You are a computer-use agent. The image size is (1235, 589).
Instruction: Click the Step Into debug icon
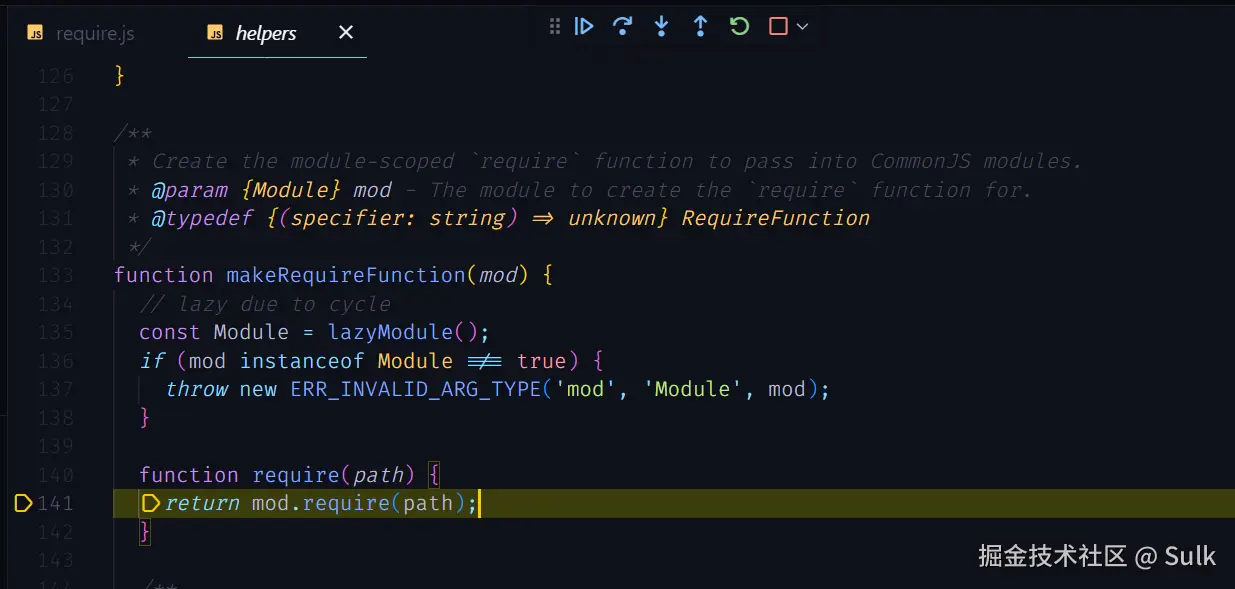[x=661, y=26]
